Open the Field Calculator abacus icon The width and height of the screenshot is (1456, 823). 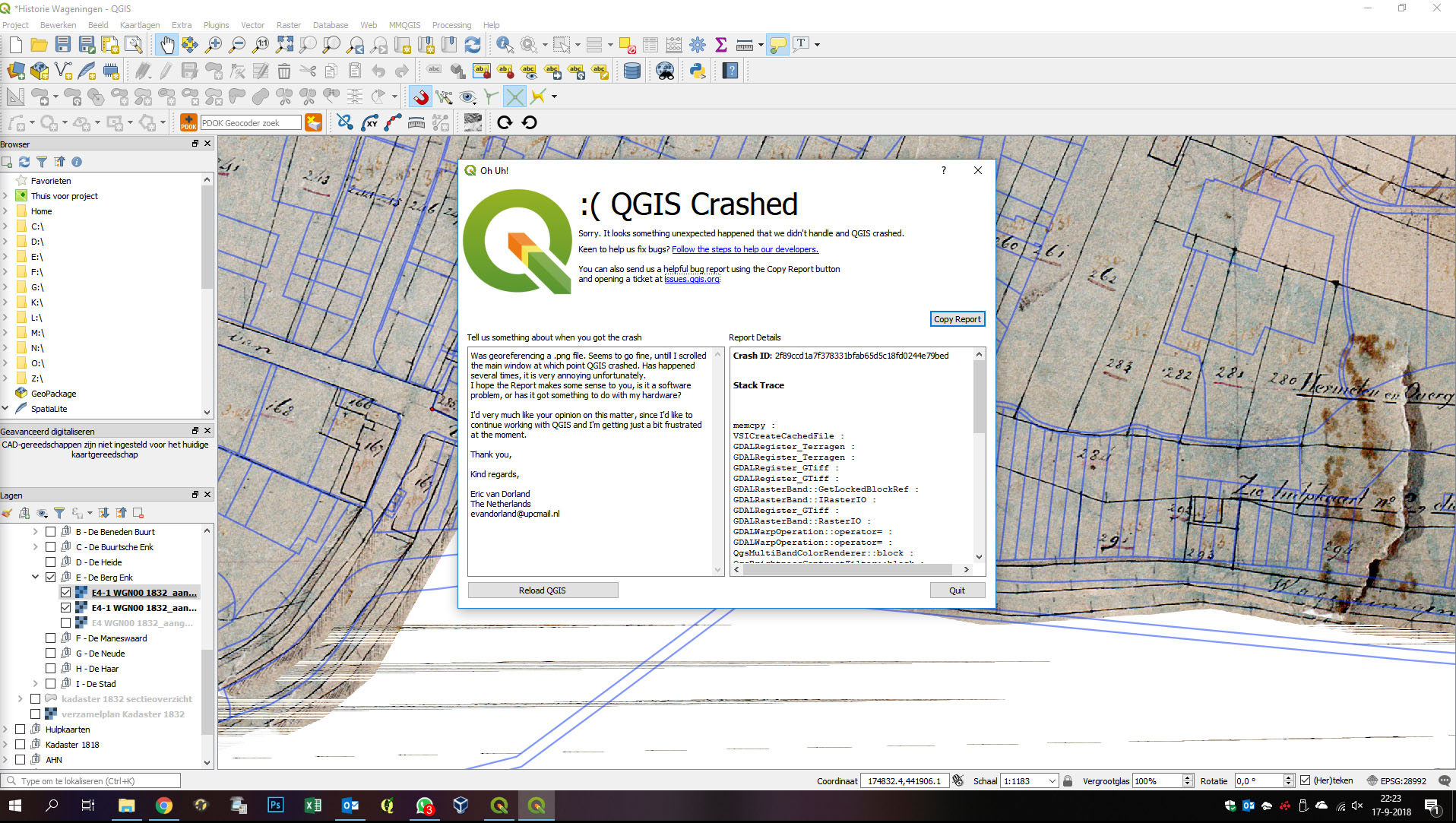tap(674, 45)
